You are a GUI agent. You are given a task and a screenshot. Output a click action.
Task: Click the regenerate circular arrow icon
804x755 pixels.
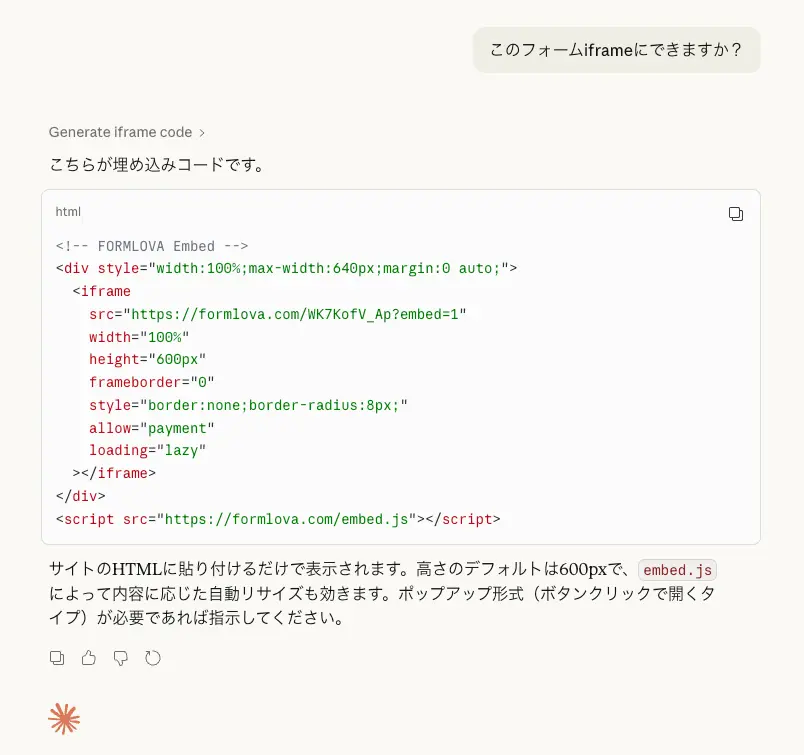[153, 657]
